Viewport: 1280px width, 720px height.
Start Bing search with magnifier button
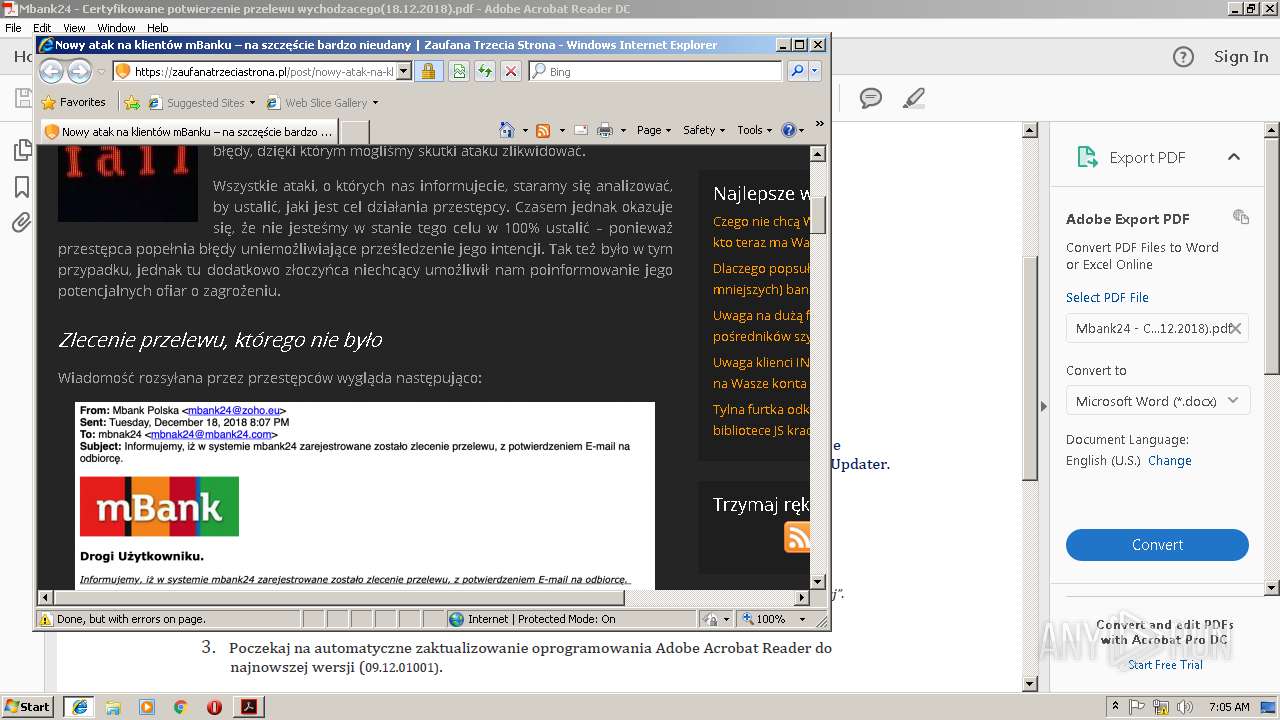coord(796,71)
